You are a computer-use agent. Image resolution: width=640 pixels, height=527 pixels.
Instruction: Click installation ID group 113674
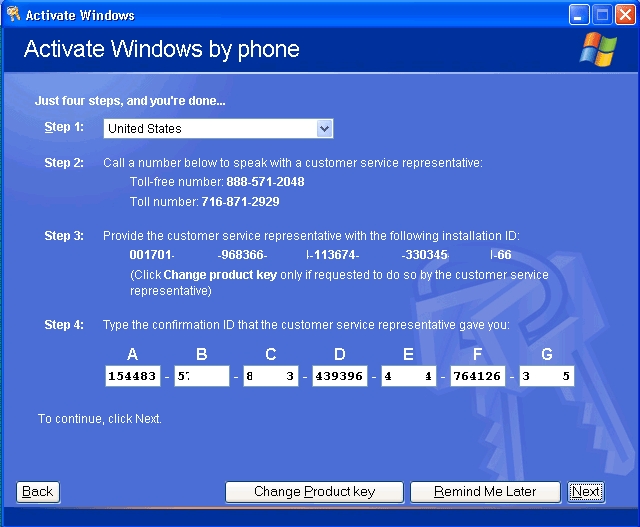pyautogui.click(x=333, y=255)
